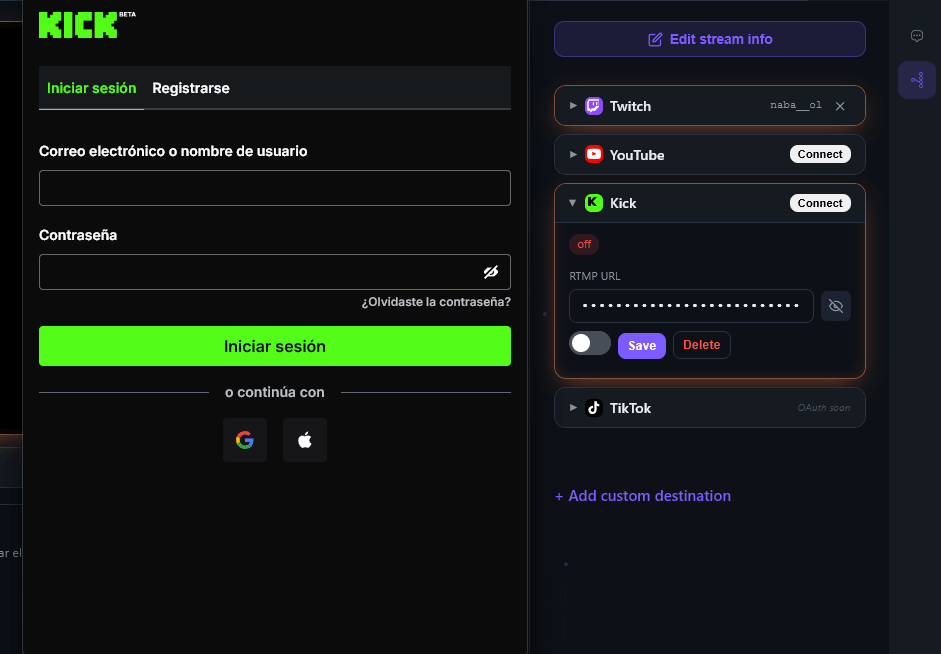The image size is (941, 654).
Task: Remove the Twitch account naba__ol
Action: click(x=840, y=106)
